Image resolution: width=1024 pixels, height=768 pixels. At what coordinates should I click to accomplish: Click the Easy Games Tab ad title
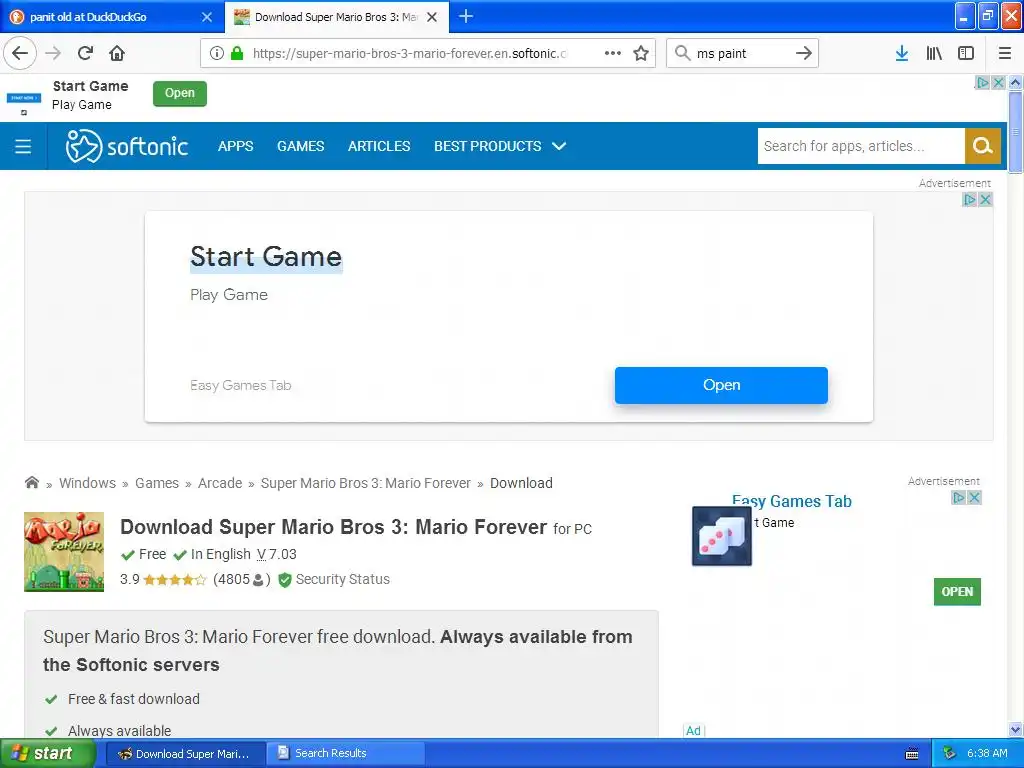click(792, 501)
